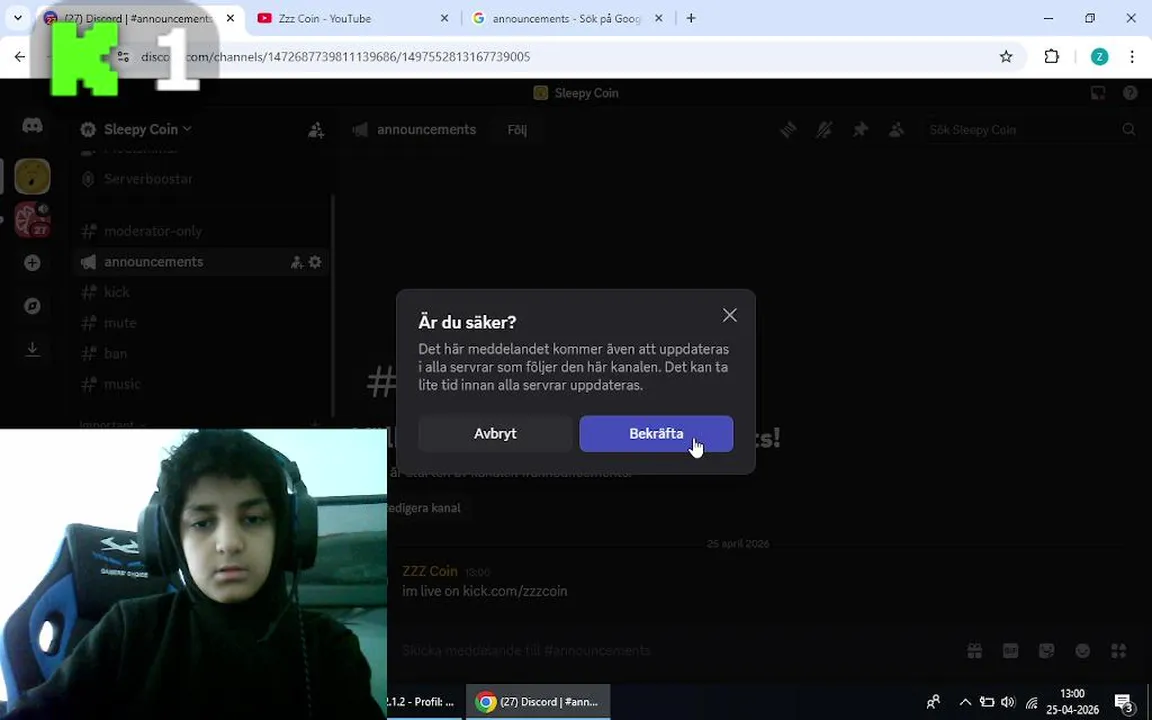Viewport: 1152px width, 720px height.
Task: Click Redigera kanal link
Action: click(x=424, y=508)
